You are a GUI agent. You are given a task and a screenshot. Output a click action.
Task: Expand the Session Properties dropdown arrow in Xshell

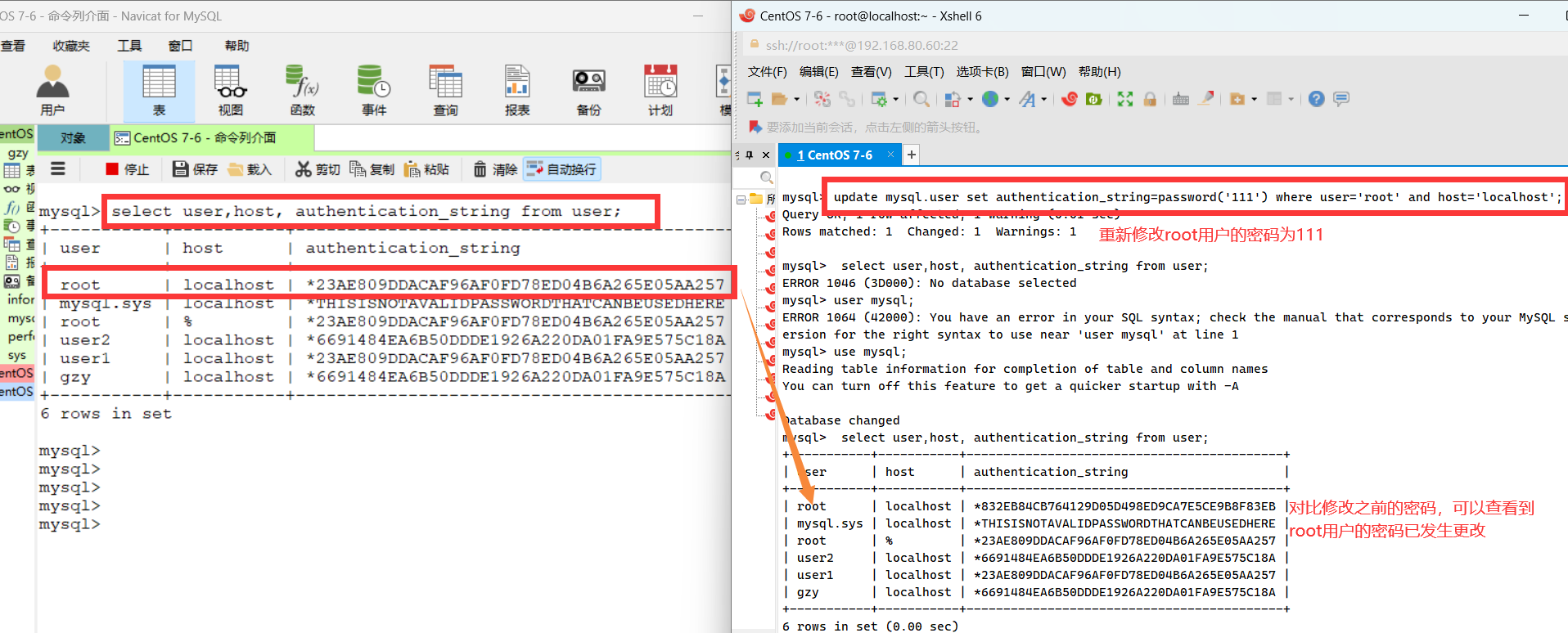895,100
